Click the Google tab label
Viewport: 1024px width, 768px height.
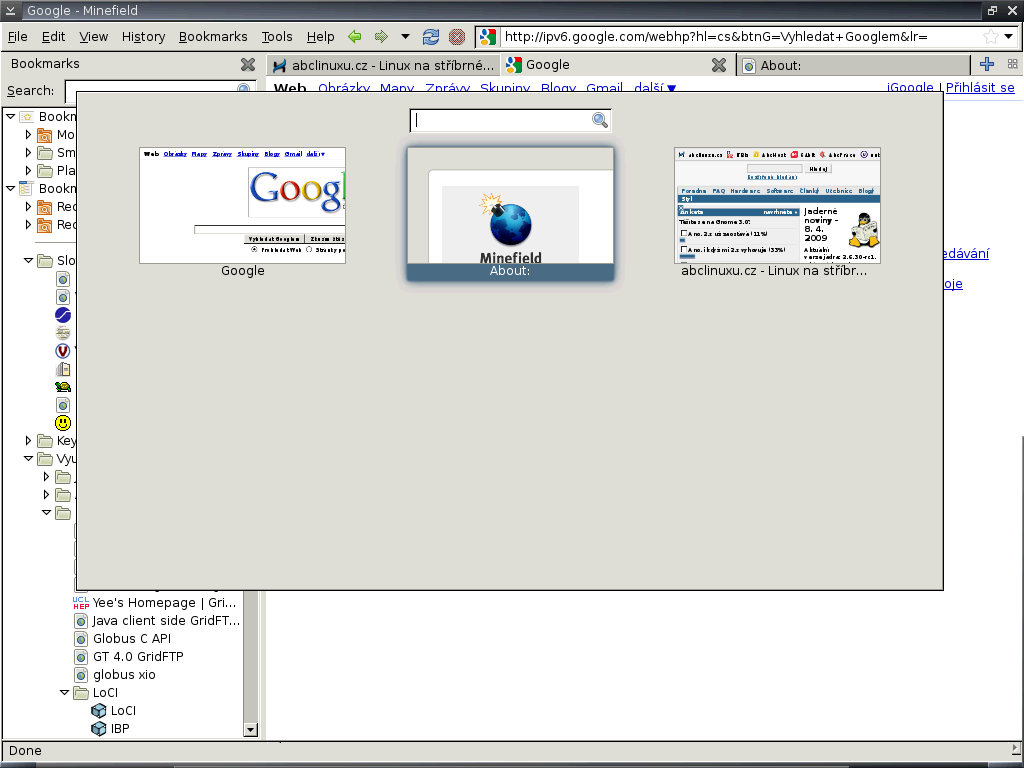547,65
